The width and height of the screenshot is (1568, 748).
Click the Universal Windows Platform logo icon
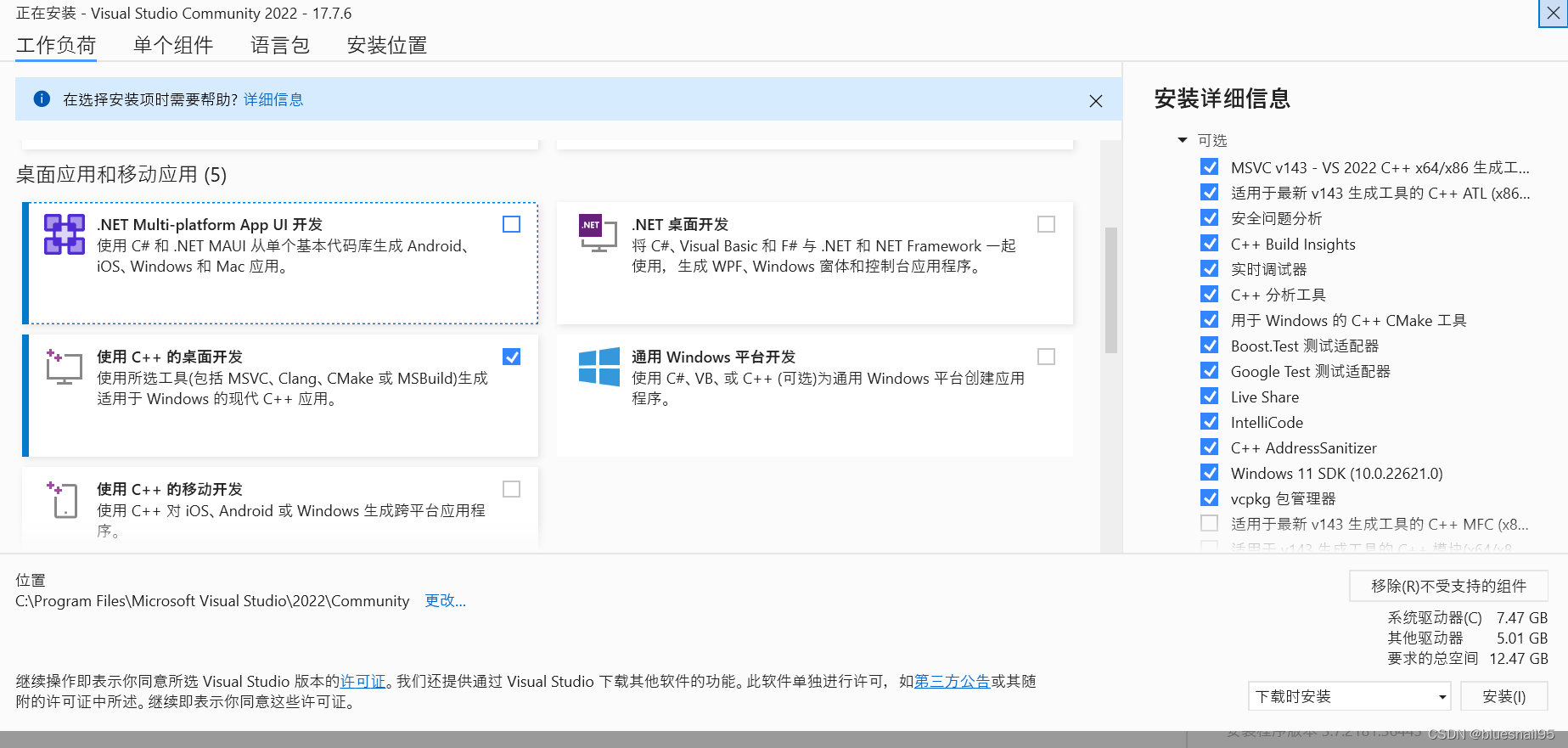pos(599,367)
